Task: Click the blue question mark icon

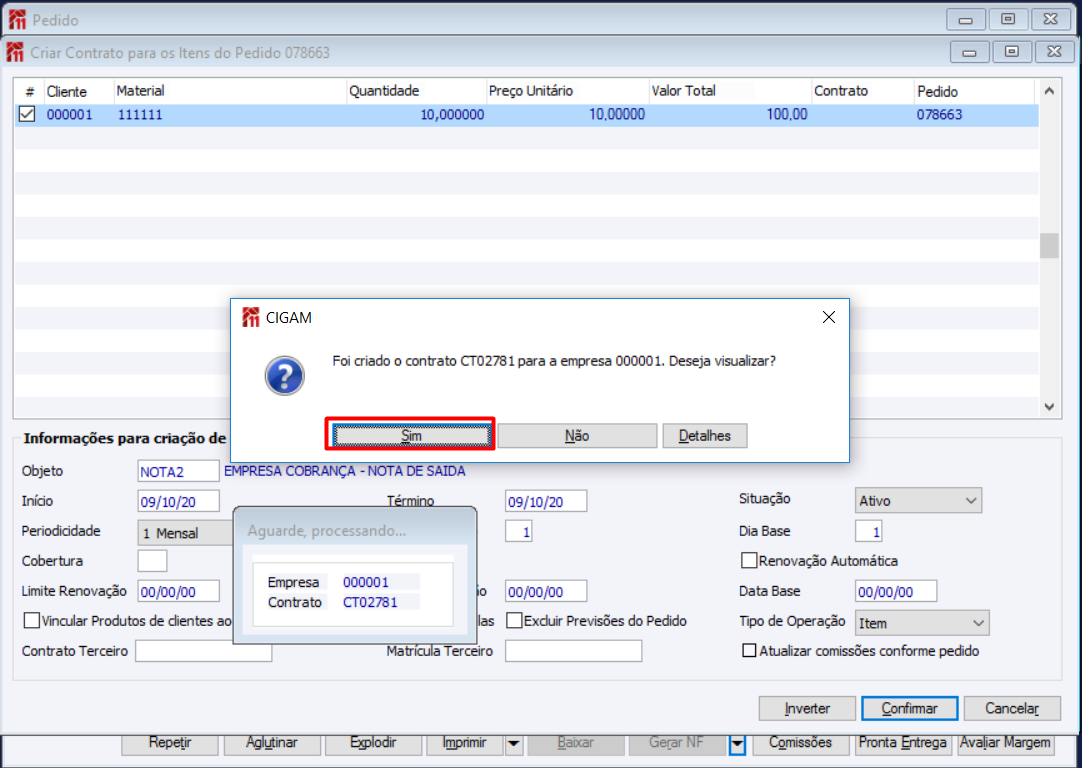Action: click(284, 375)
